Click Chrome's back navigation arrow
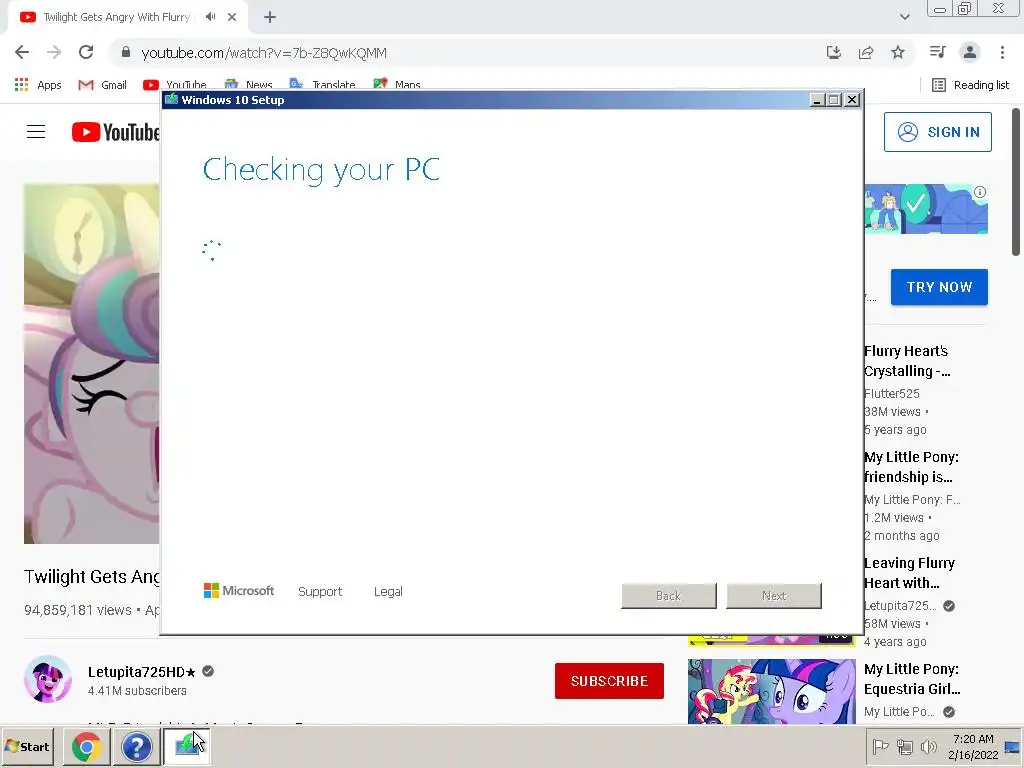Image resolution: width=1024 pixels, height=768 pixels. click(22, 52)
